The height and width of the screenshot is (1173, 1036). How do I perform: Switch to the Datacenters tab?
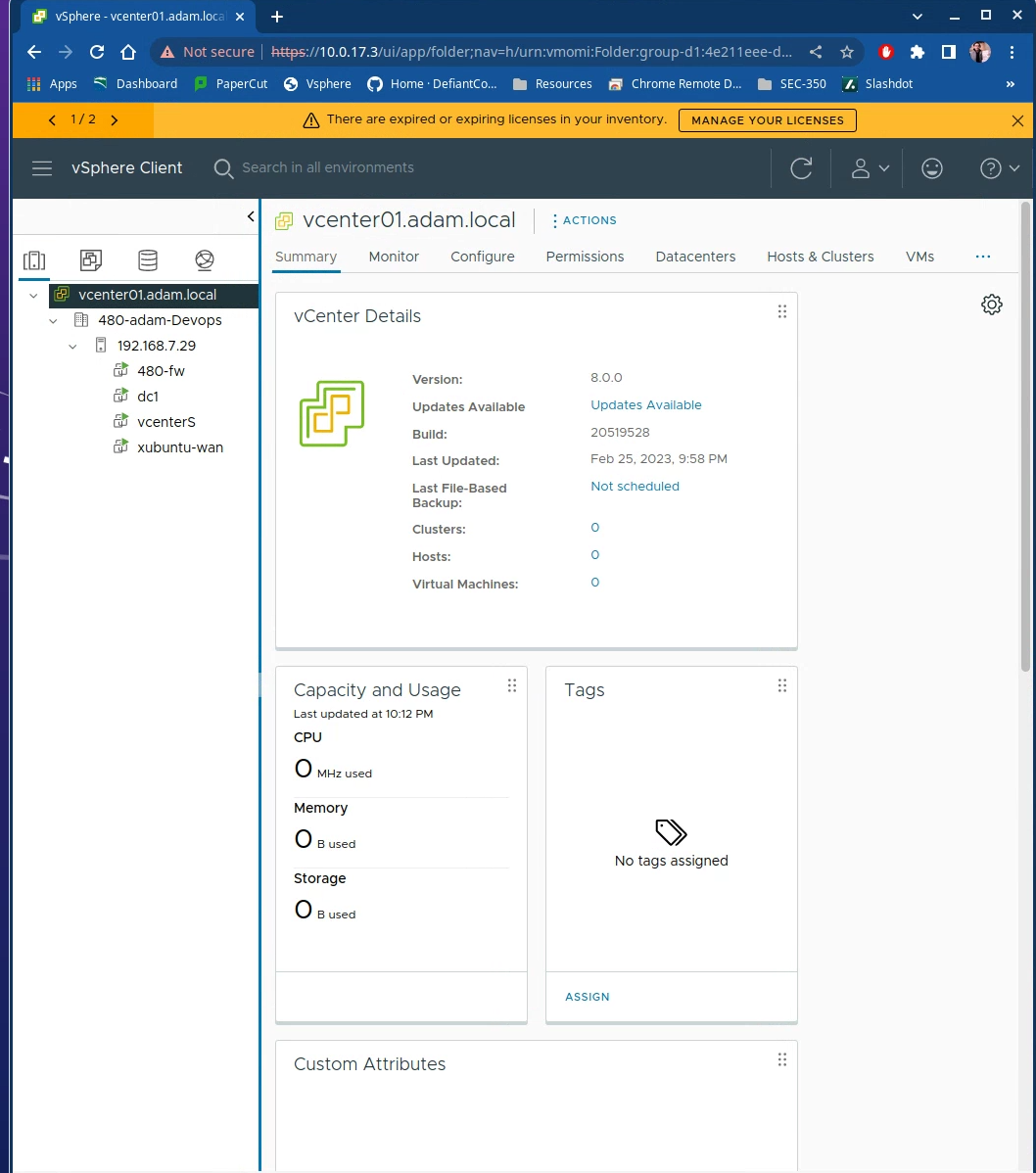695,257
